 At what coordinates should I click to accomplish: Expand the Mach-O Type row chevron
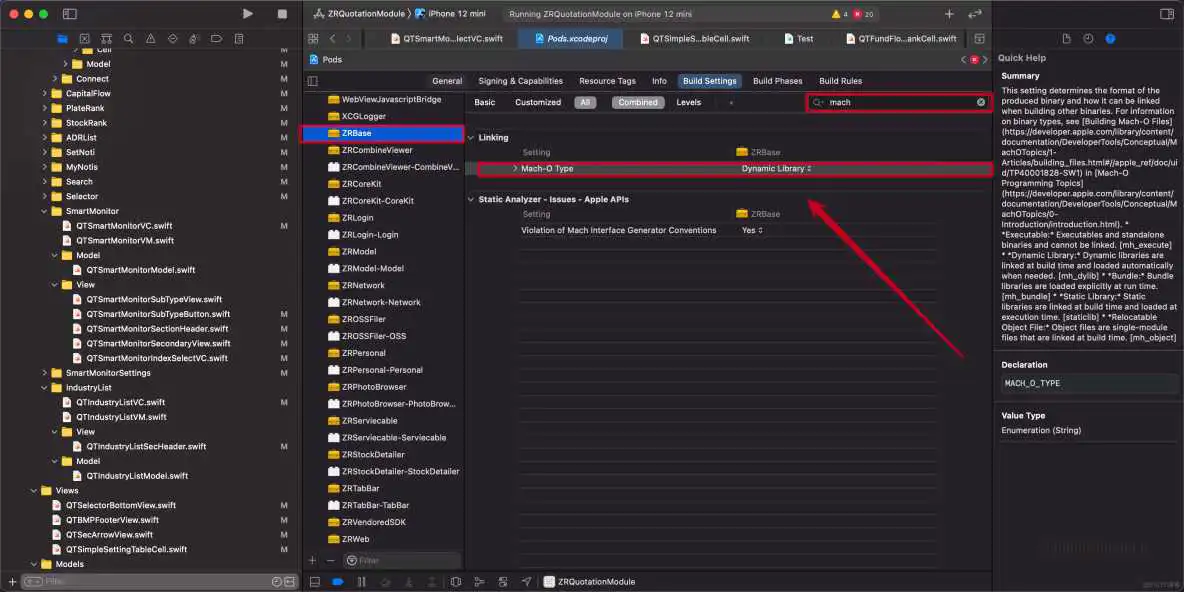click(x=515, y=168)
